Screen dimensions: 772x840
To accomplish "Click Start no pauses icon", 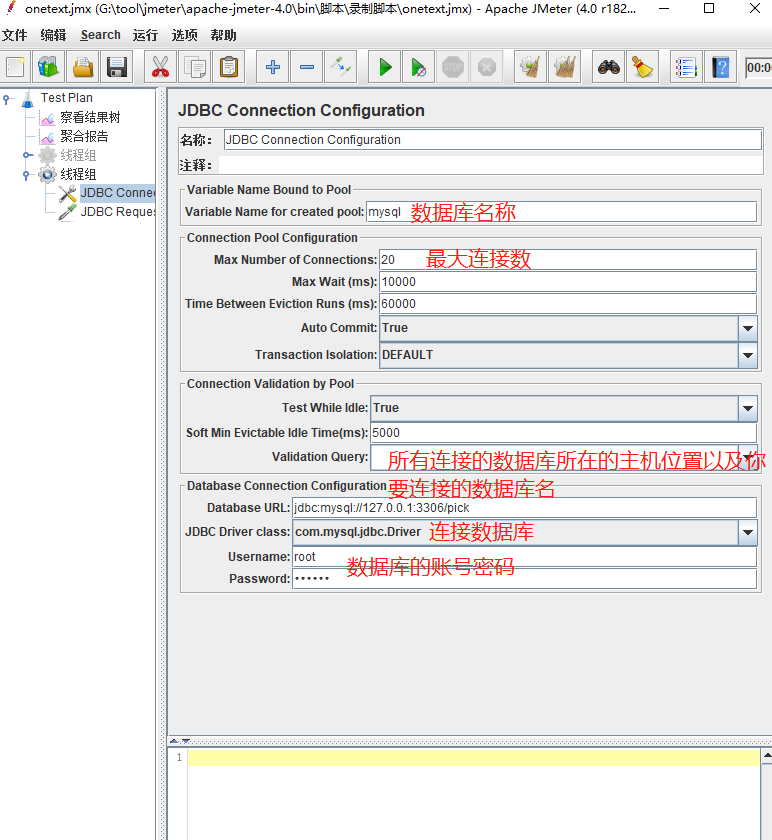I will pyautogui.click(x=418, y=68).
